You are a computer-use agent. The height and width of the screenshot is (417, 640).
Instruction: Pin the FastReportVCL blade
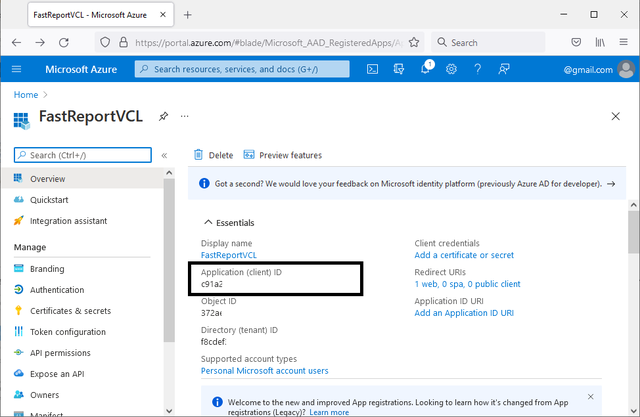pos(163,116)
